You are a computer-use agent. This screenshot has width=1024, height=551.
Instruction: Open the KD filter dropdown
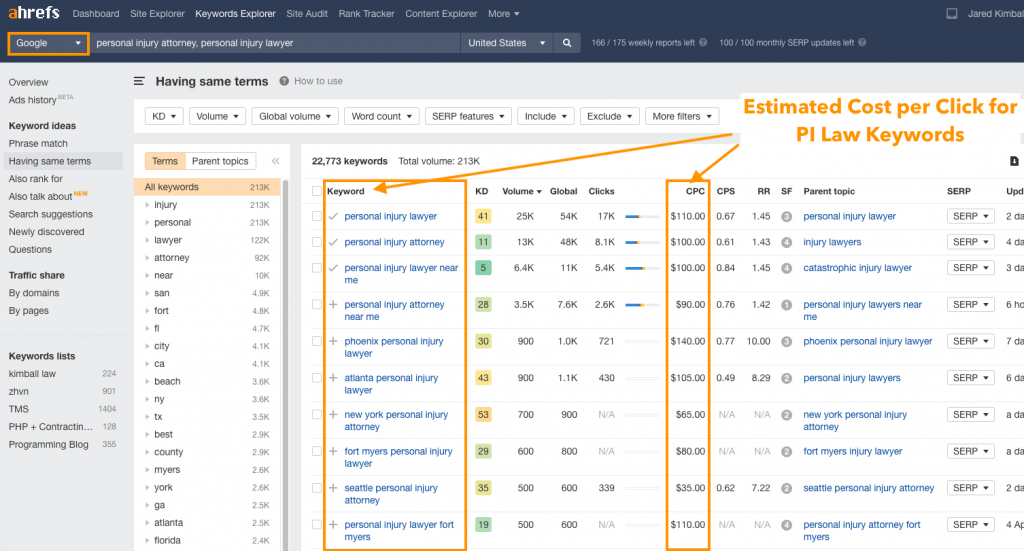164,116
